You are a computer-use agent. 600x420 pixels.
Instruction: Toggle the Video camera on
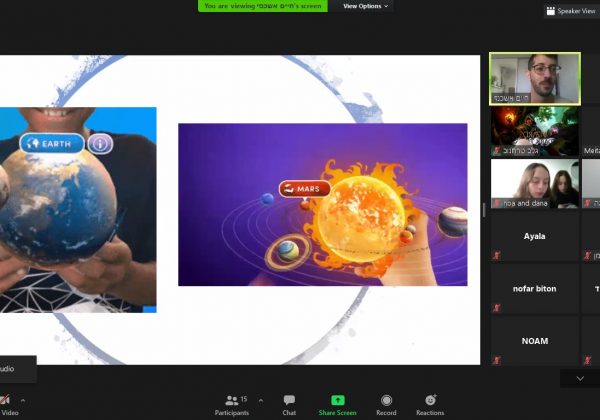[8, 405]
